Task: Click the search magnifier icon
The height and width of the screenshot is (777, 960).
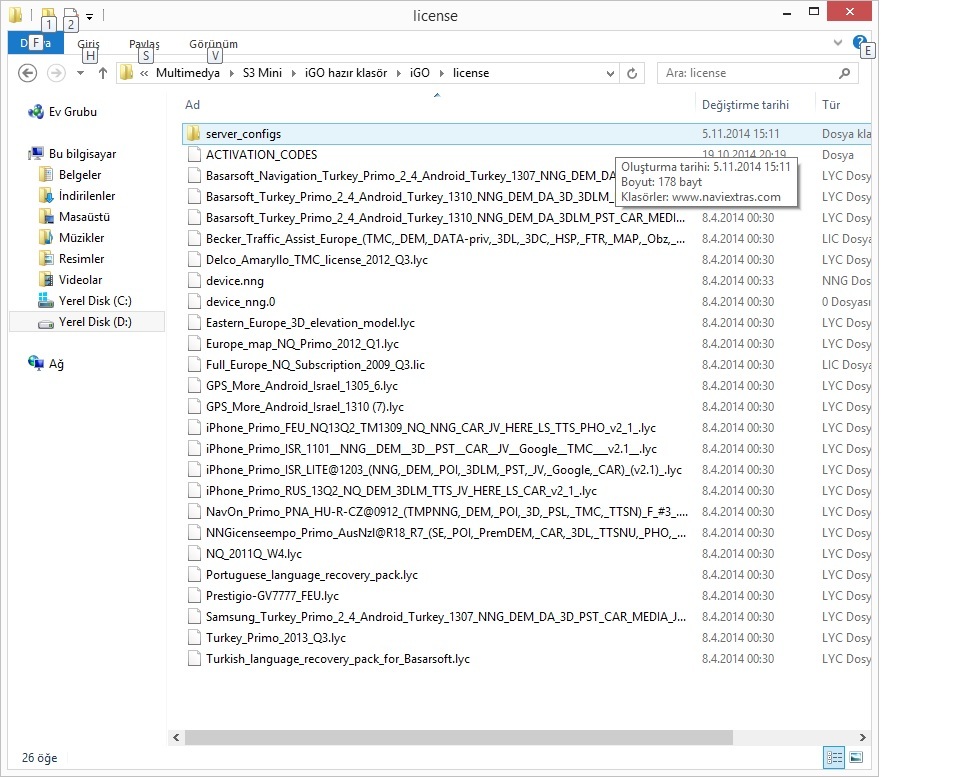Action: click(845, 73)
